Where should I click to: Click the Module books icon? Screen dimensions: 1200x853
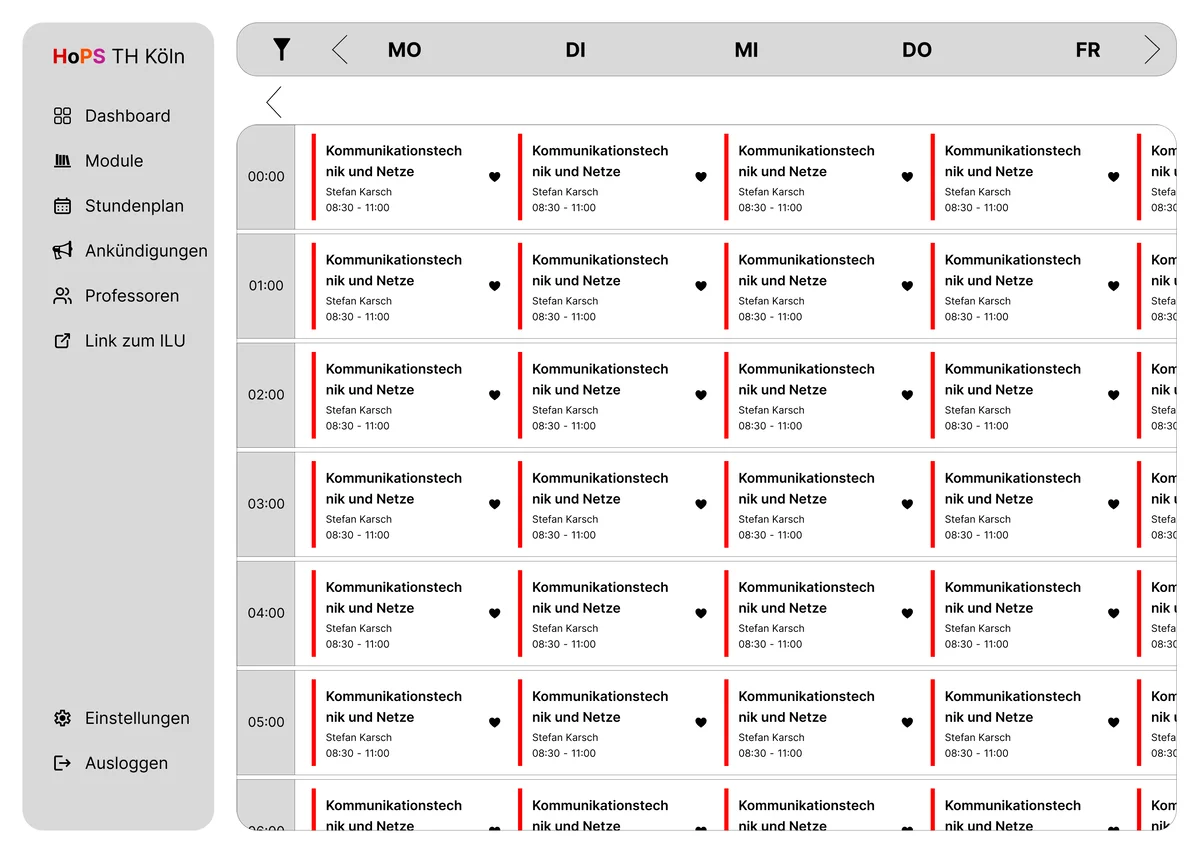point(62,161)
